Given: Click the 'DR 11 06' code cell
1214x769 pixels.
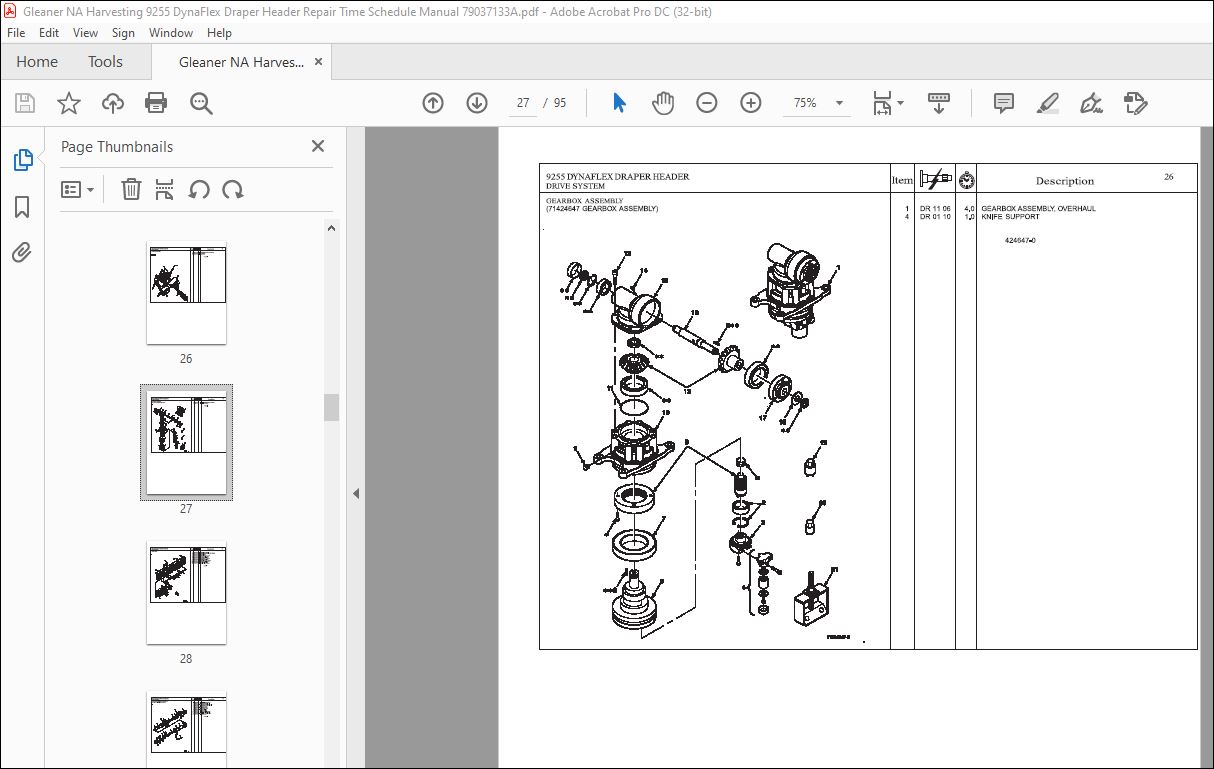Looking at the screenshot, I should (x=935, y=209).
